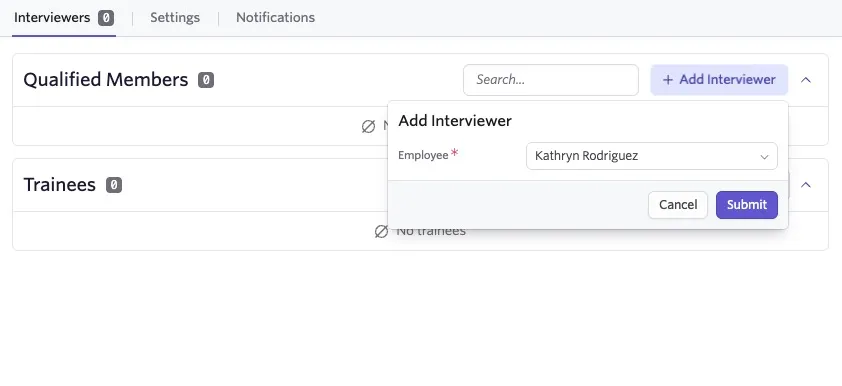
Task: Switch to the Settings tab
Action: 175,18
